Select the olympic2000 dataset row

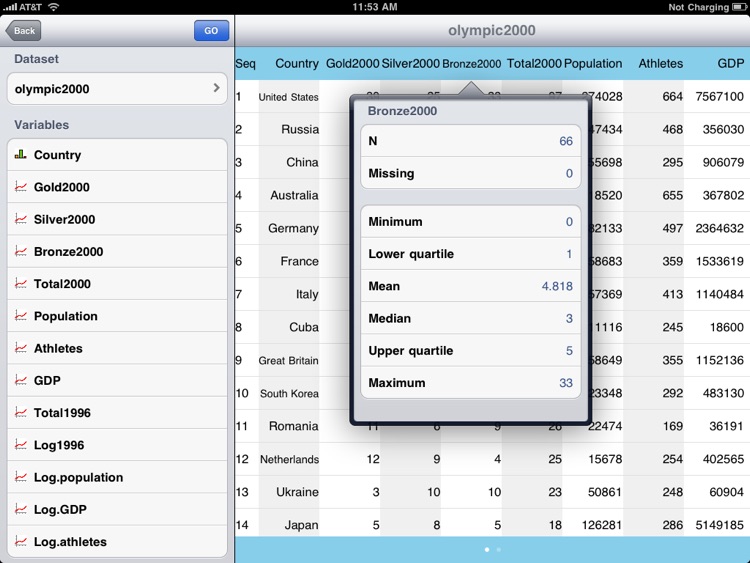click(x=117, y=89)
